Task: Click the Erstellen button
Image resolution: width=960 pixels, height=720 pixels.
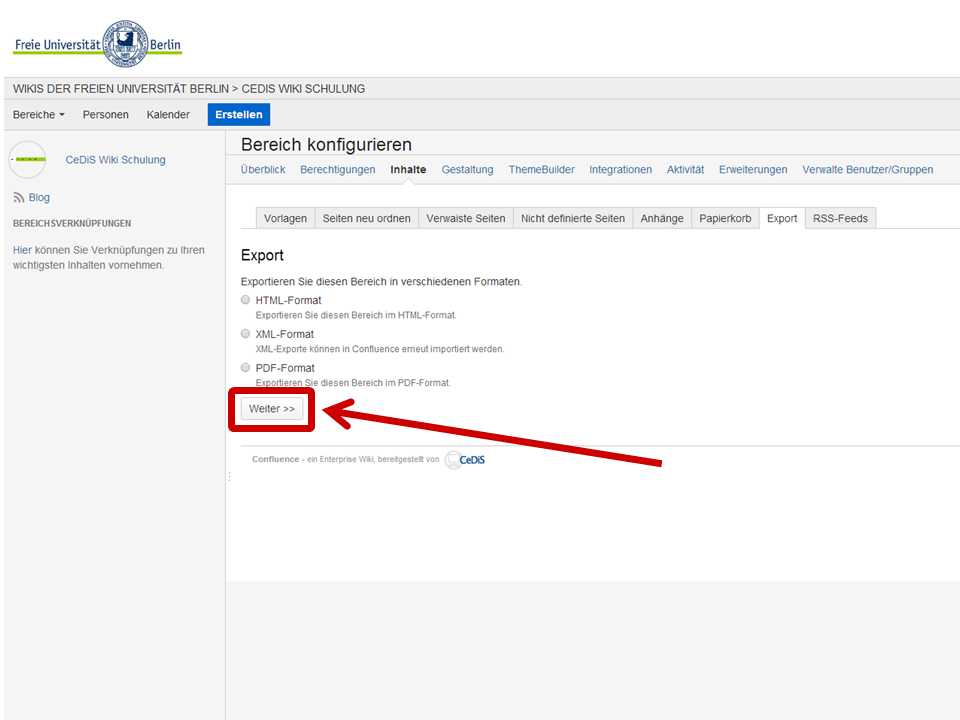Action: 239,114
